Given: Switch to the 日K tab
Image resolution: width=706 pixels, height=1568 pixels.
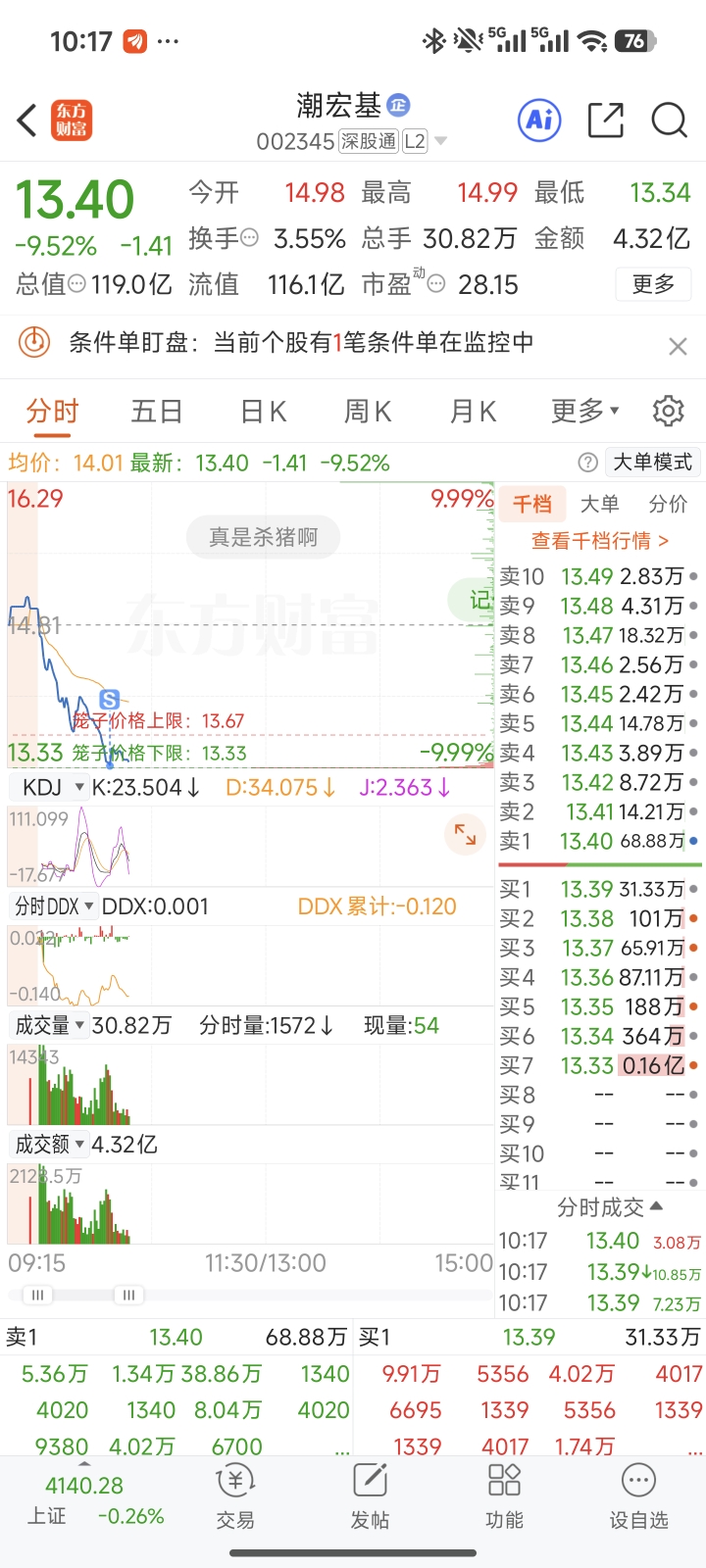Looking at the screenshot, I should 263,411.
